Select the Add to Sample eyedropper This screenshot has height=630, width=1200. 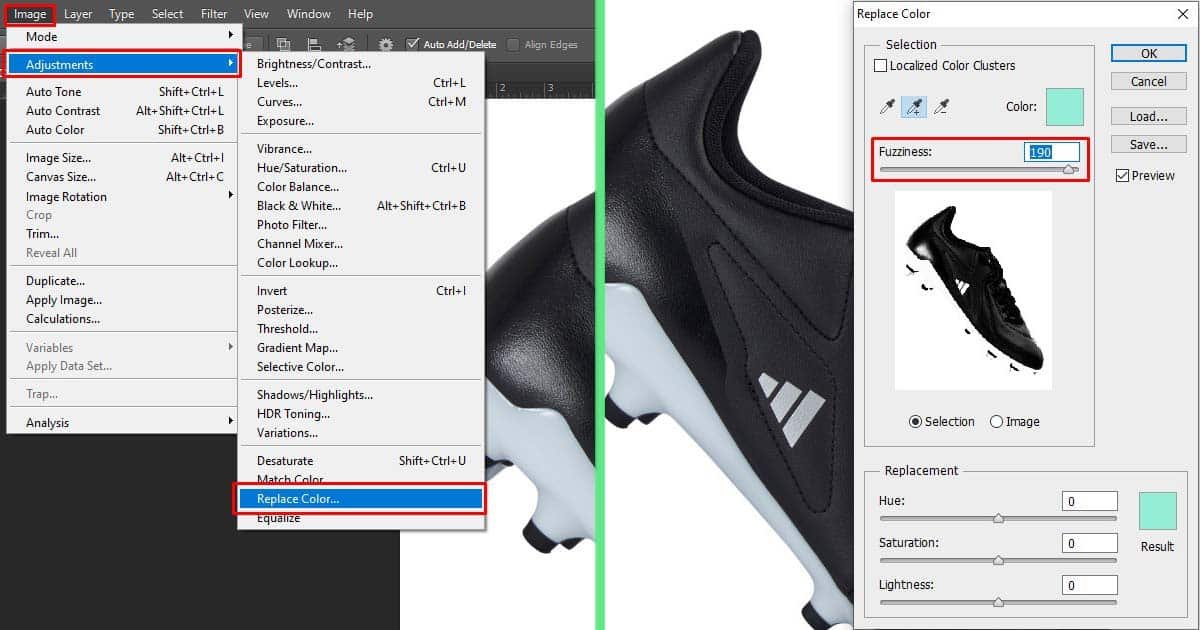click(913, 106)
